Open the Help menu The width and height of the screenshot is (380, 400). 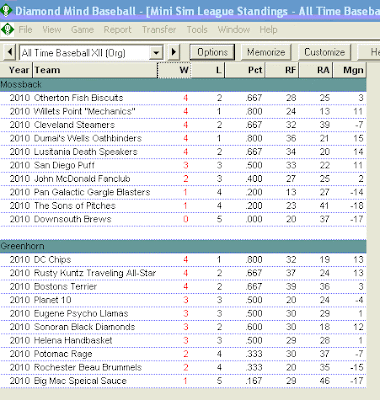point(268,30)
